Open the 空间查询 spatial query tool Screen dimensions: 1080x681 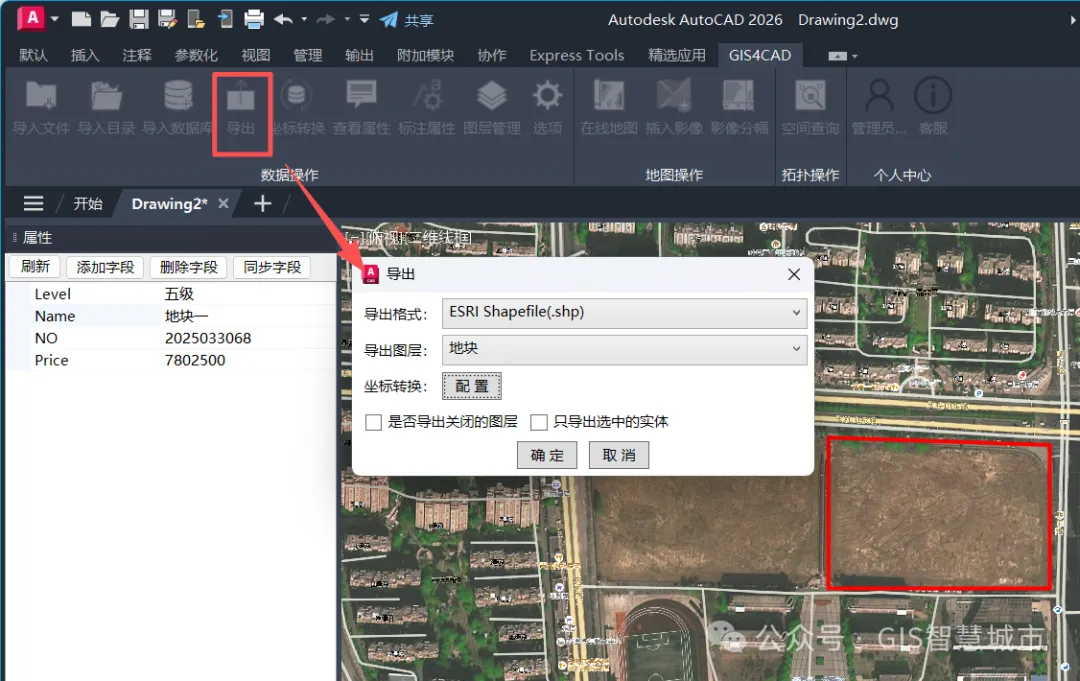(810, 107)
